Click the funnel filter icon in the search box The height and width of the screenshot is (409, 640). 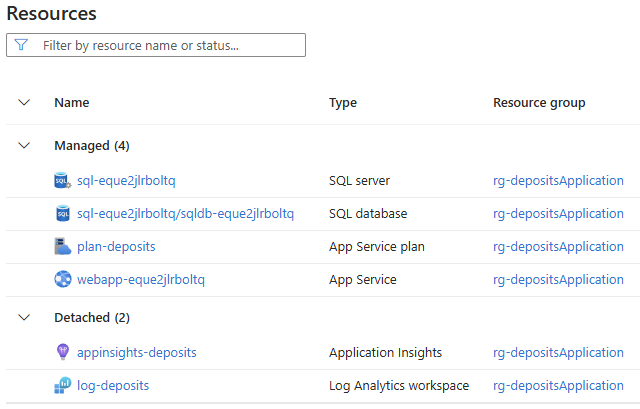coord(21,45)
